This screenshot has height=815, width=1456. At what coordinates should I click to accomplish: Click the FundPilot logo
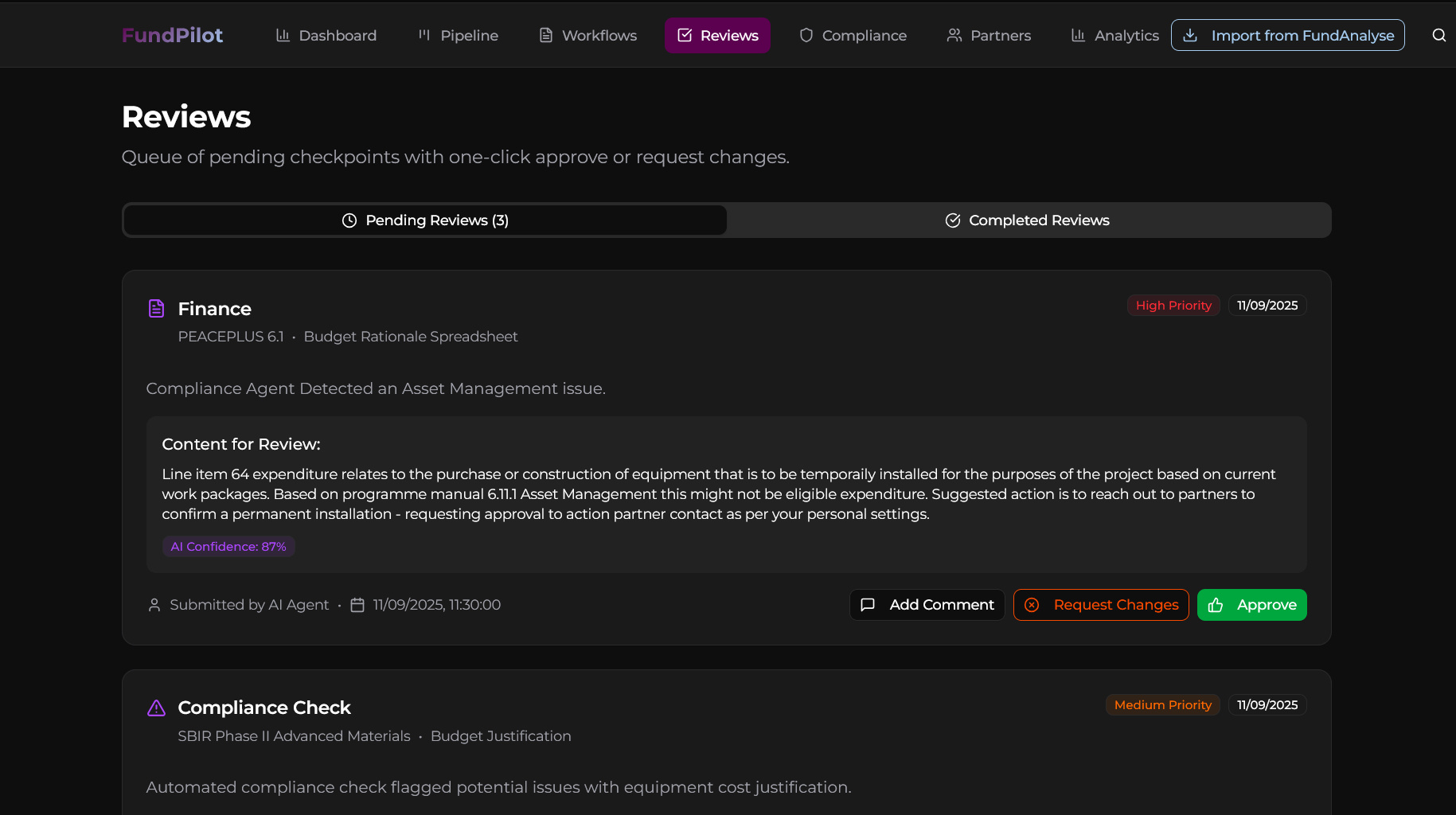tap(172, 35)
